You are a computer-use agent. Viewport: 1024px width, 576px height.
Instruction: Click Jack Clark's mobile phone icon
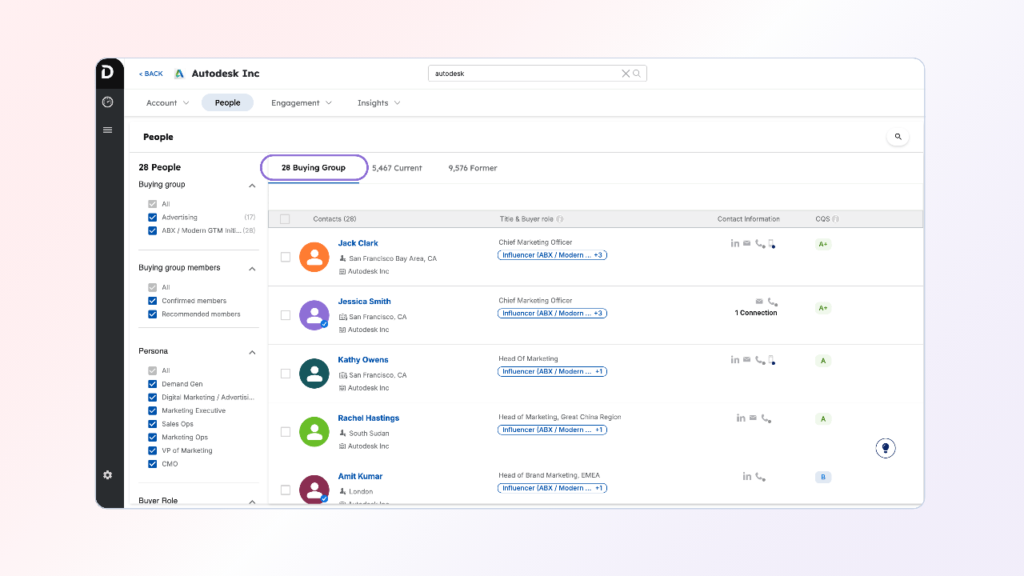[x=772, y=244]
